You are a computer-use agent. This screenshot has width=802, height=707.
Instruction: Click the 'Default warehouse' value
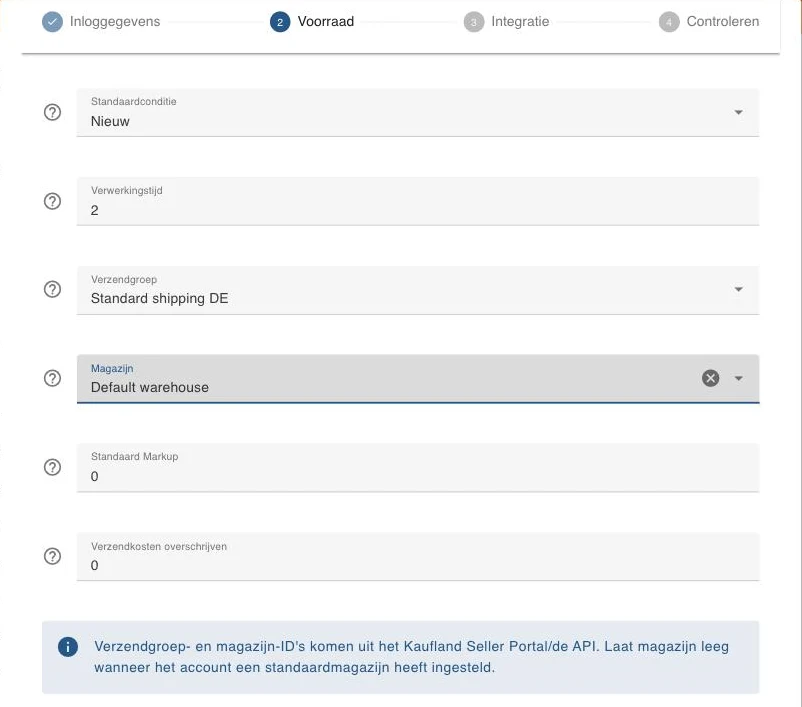[149, 387]
